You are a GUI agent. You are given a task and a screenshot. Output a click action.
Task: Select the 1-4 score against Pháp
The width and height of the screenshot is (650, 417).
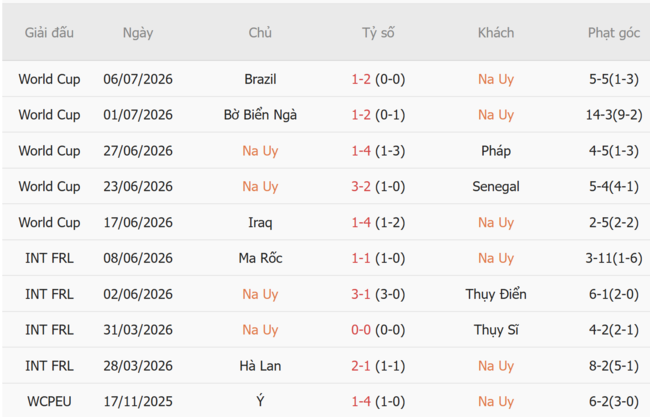[361, 150]
